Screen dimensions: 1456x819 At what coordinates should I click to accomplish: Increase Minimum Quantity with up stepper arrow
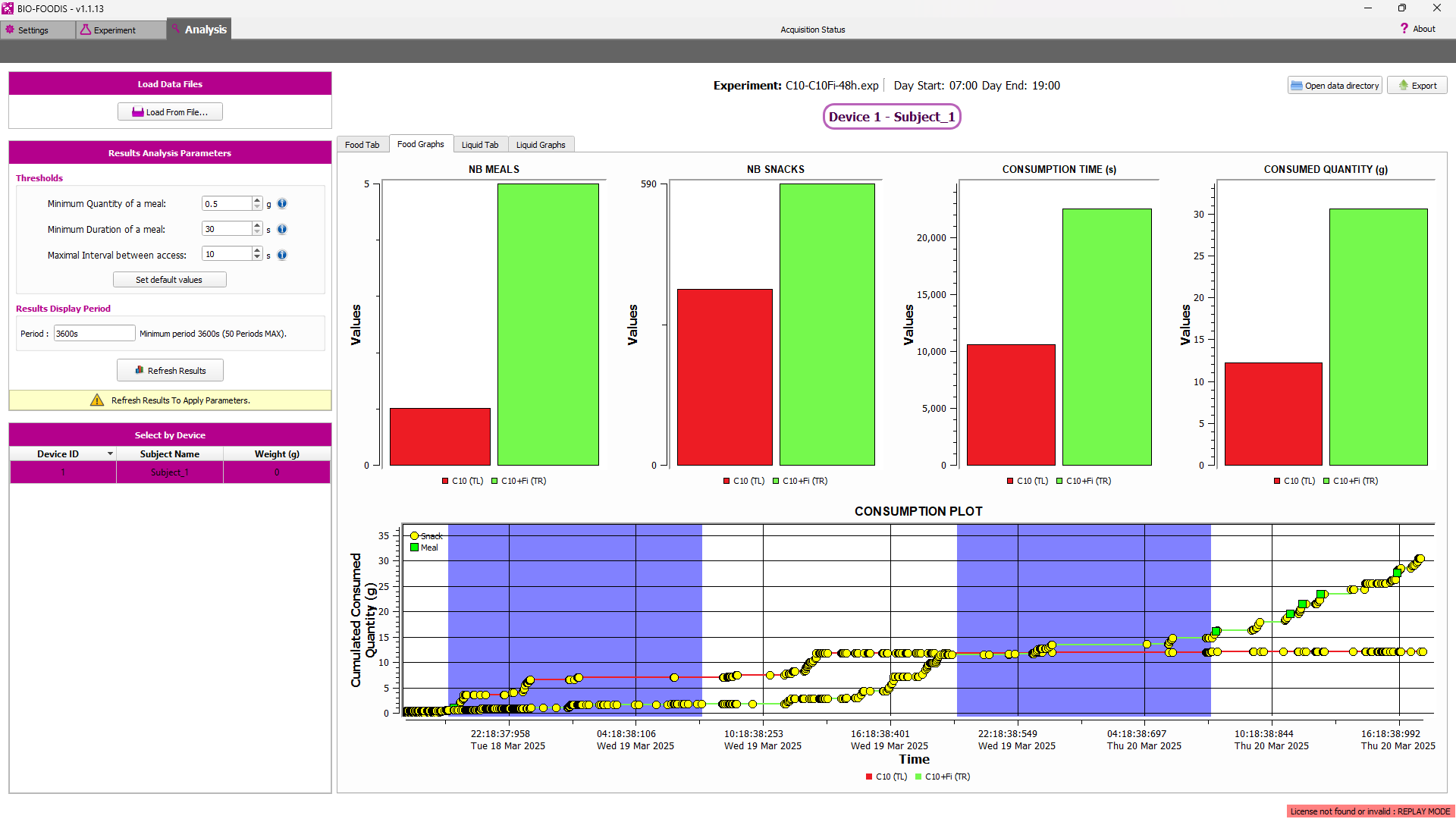257,200
